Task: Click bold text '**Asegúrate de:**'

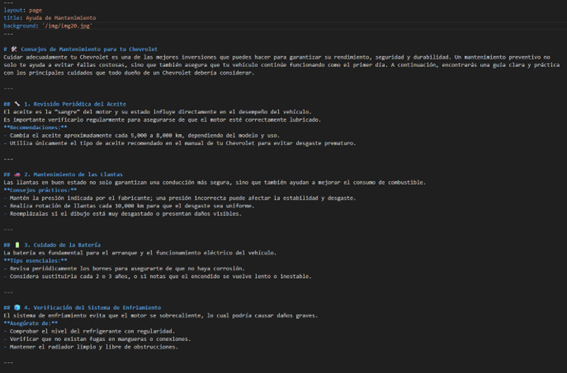Action: pyautogui.click(x=31, y=323)
